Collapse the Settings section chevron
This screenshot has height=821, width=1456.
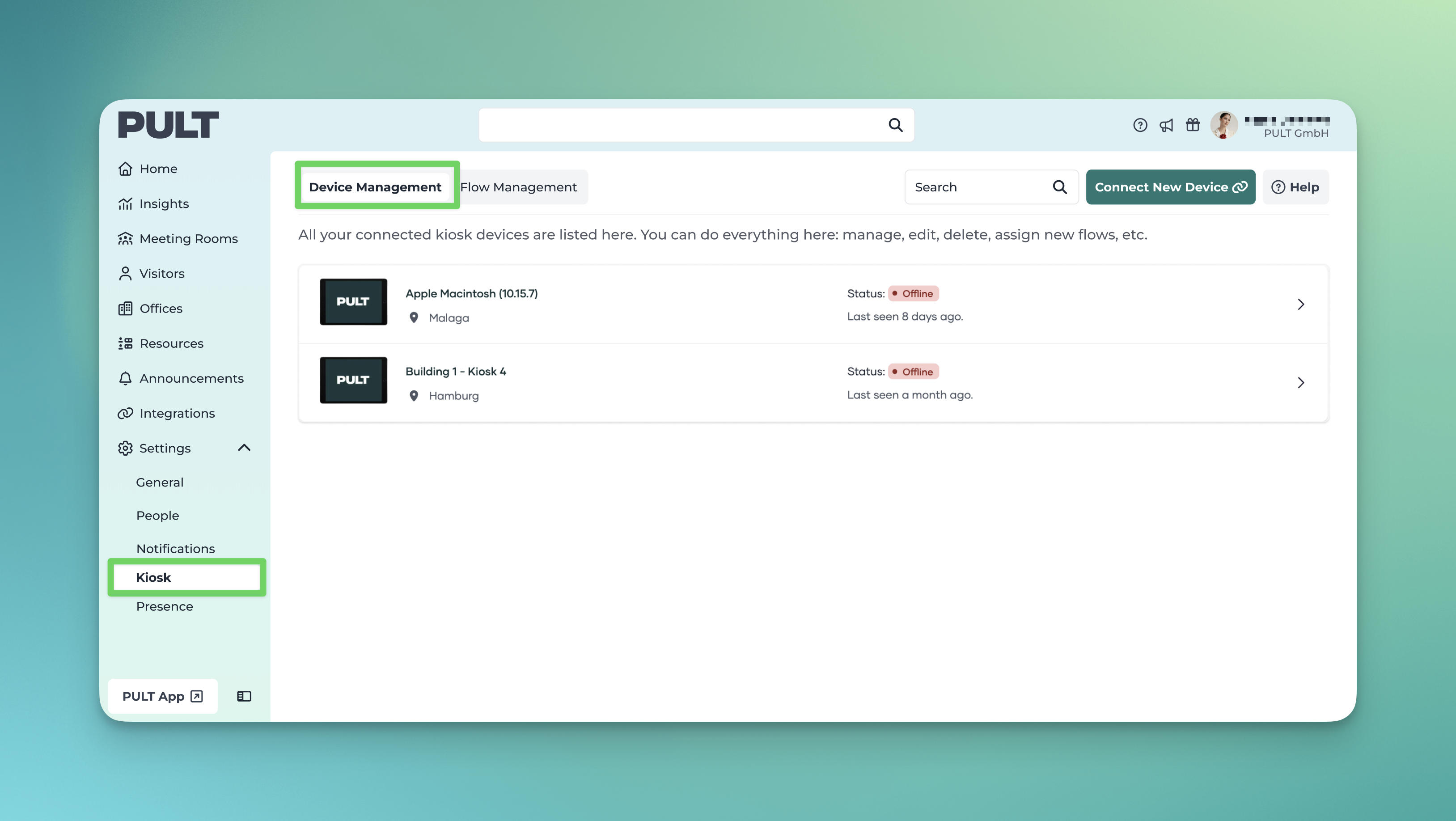pyautogui.click(x=244, y=448)
